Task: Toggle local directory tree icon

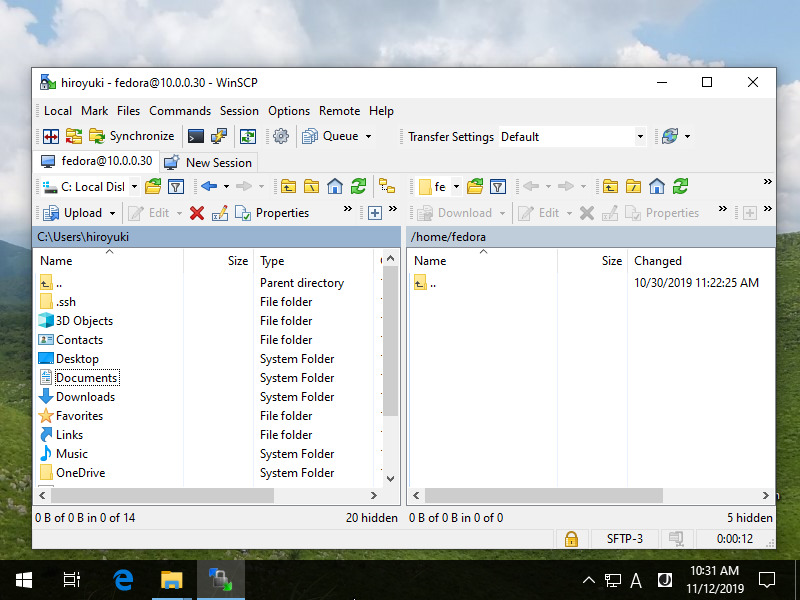Action: coord(387,187)
